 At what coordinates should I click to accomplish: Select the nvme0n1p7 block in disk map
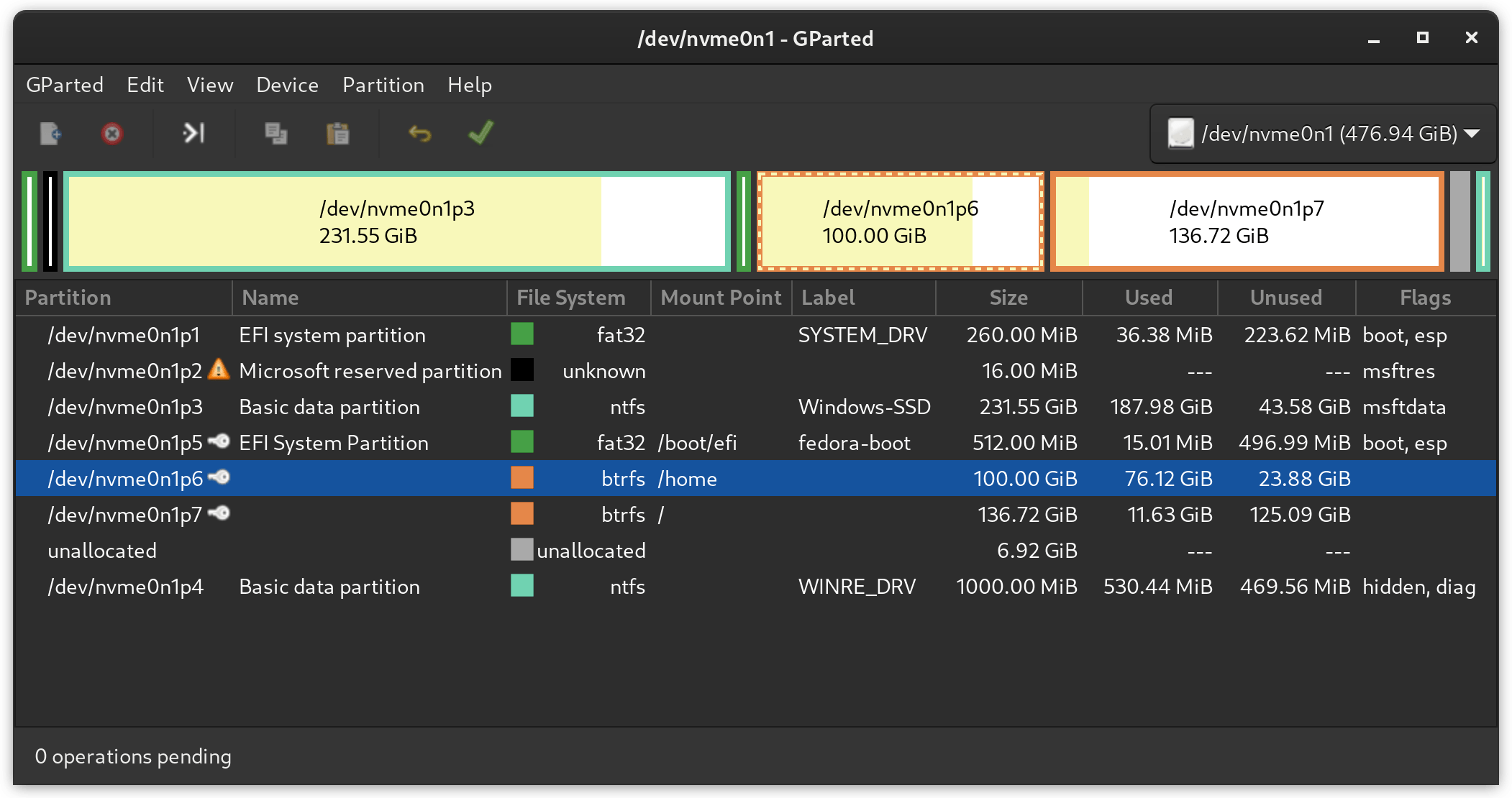click(1247, 221)
